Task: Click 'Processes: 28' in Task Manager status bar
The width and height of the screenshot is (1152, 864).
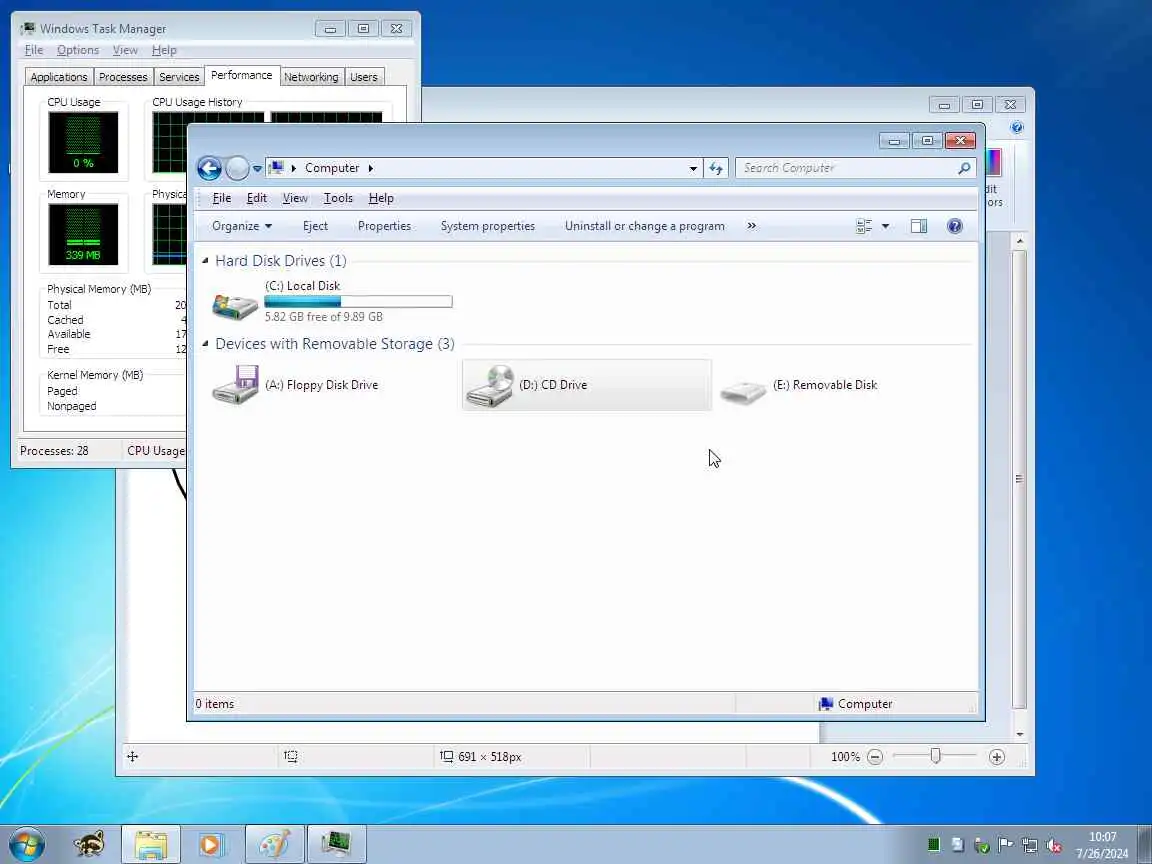Action: click(54, 450)
